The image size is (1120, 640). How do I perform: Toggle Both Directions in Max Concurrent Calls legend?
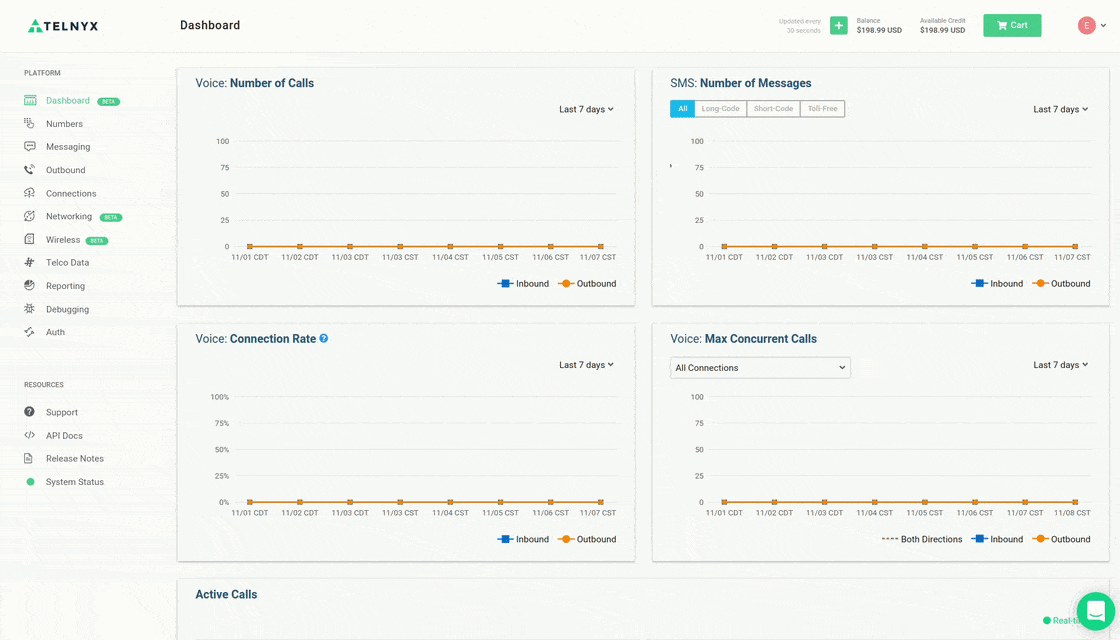(x=922, y=539)
